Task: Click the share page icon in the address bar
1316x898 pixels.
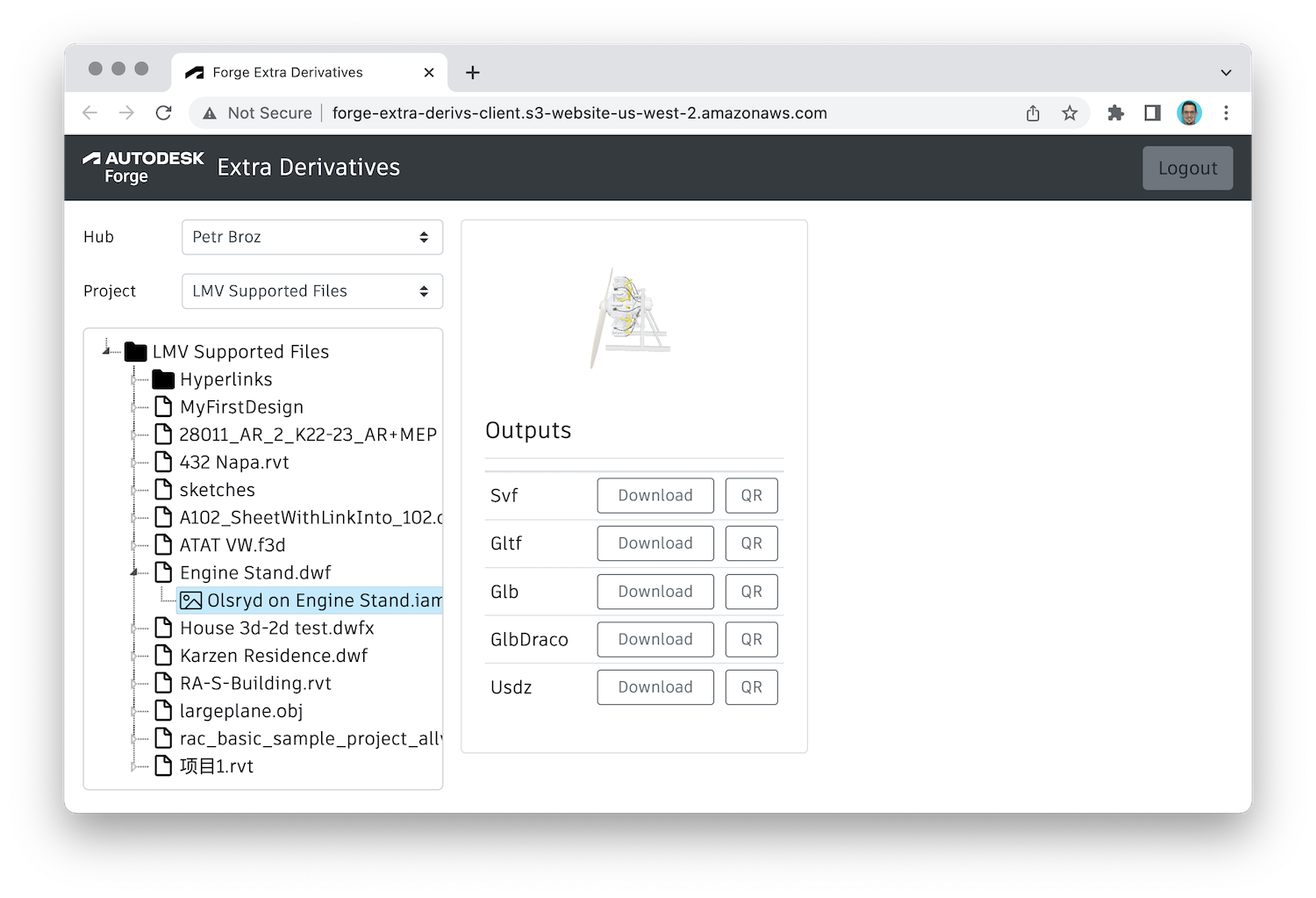Action: point(1033,113)
